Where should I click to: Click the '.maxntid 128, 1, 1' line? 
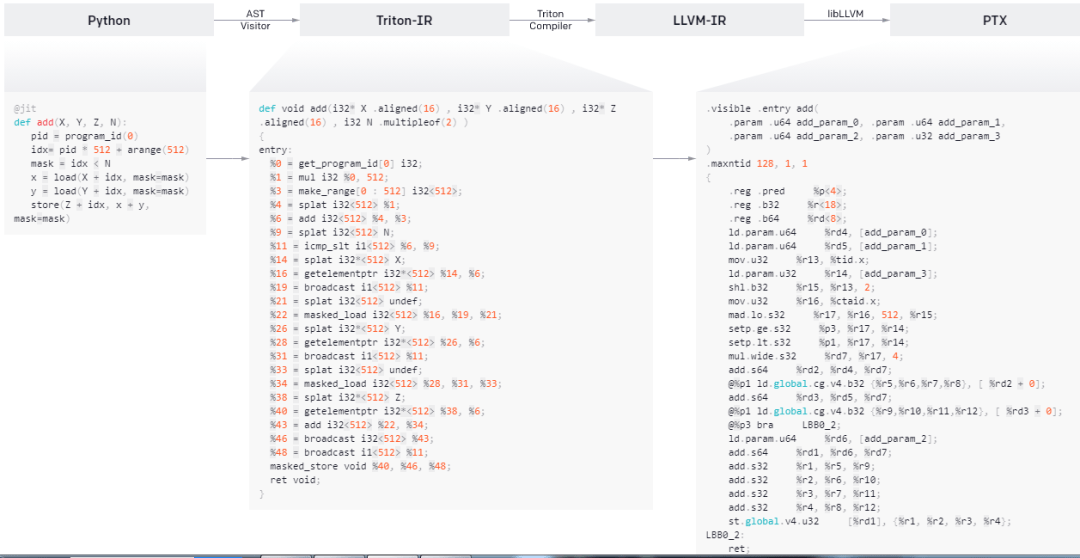pyautogui.click(x=757, y=164)
